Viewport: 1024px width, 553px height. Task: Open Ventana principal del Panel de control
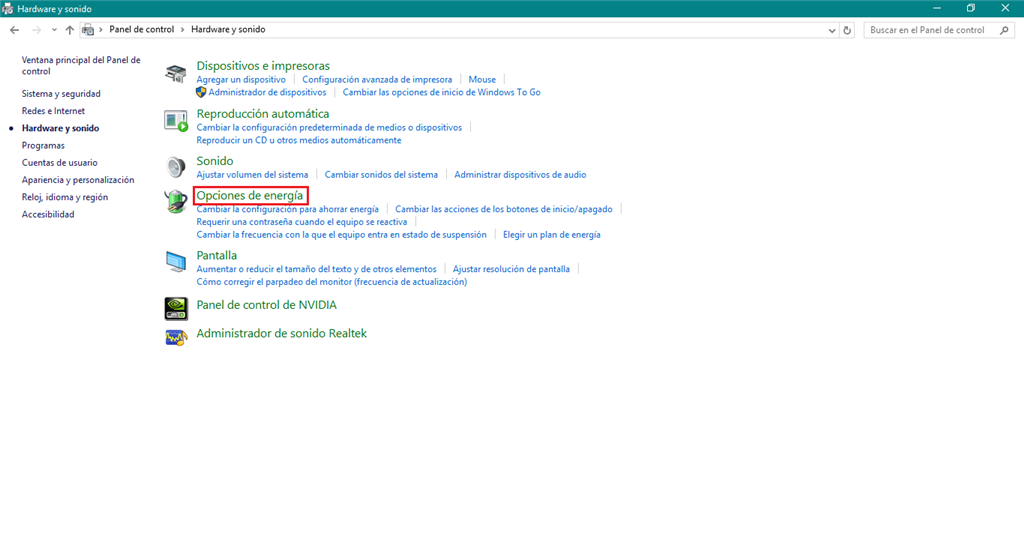81,65
